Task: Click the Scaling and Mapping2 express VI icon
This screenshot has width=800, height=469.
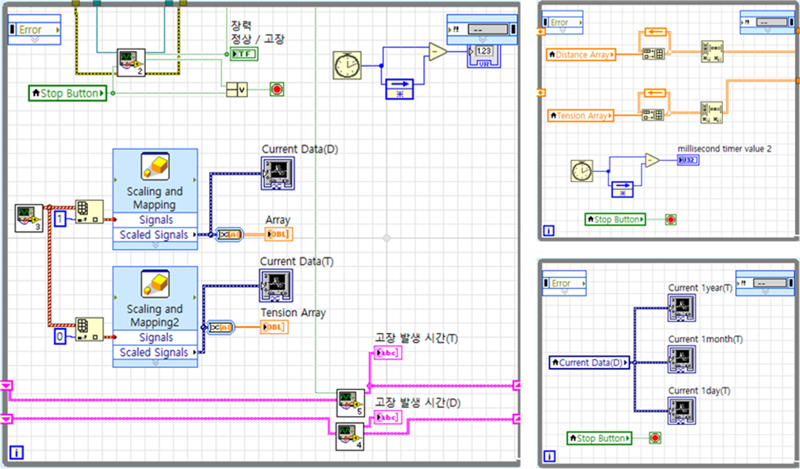Action: pos(155,287)
